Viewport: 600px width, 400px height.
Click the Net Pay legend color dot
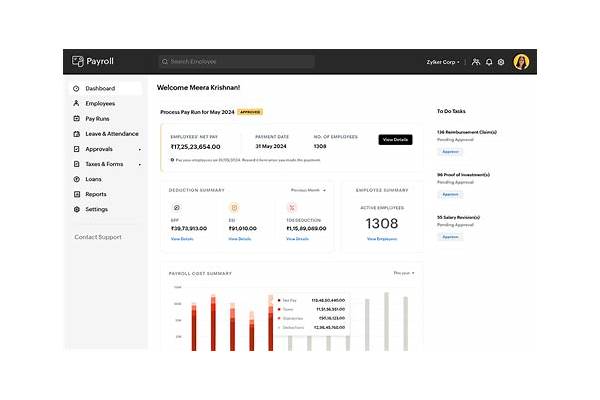point(279,300)
